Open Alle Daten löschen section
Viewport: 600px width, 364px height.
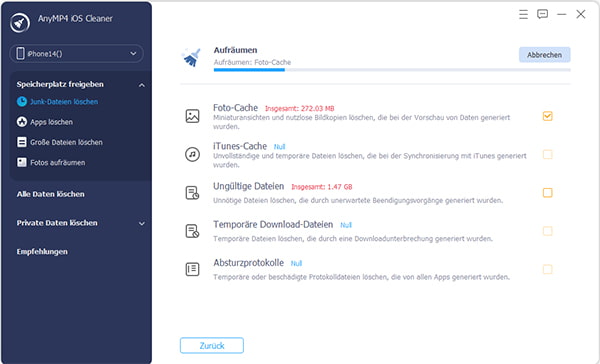click(x=51, y=194)
